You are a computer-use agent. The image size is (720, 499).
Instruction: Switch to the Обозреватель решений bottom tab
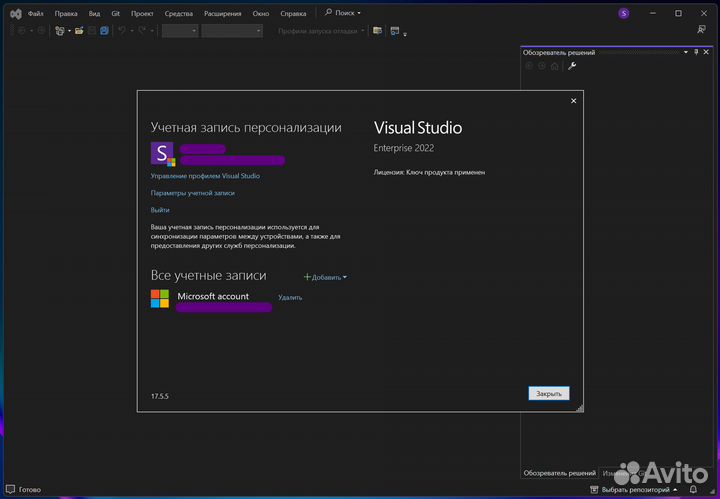(x=559, y=473)
